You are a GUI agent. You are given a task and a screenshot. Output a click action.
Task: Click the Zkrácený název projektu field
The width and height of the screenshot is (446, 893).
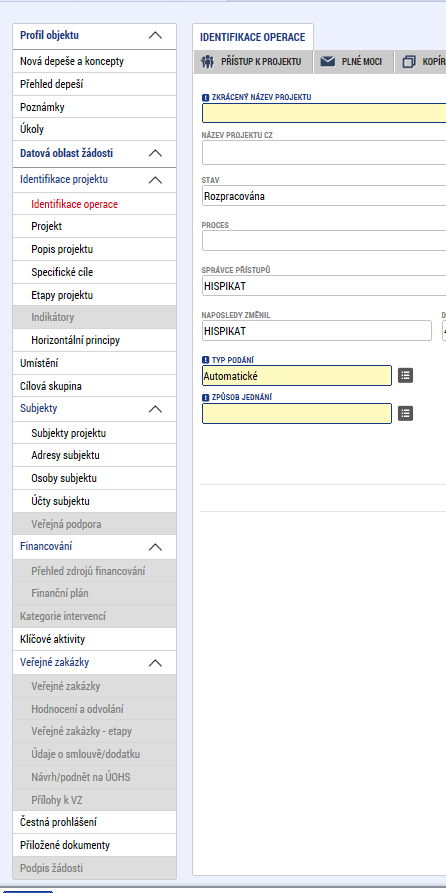[324, 113]
